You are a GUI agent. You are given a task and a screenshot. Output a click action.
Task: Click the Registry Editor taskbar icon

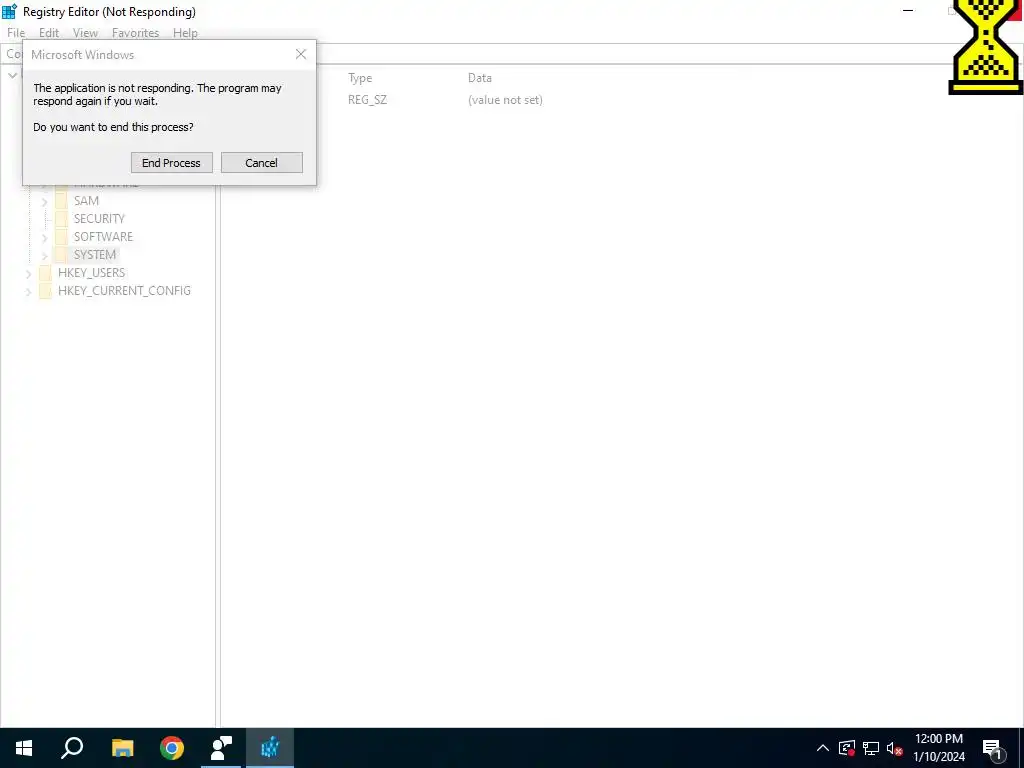[270, 748]
